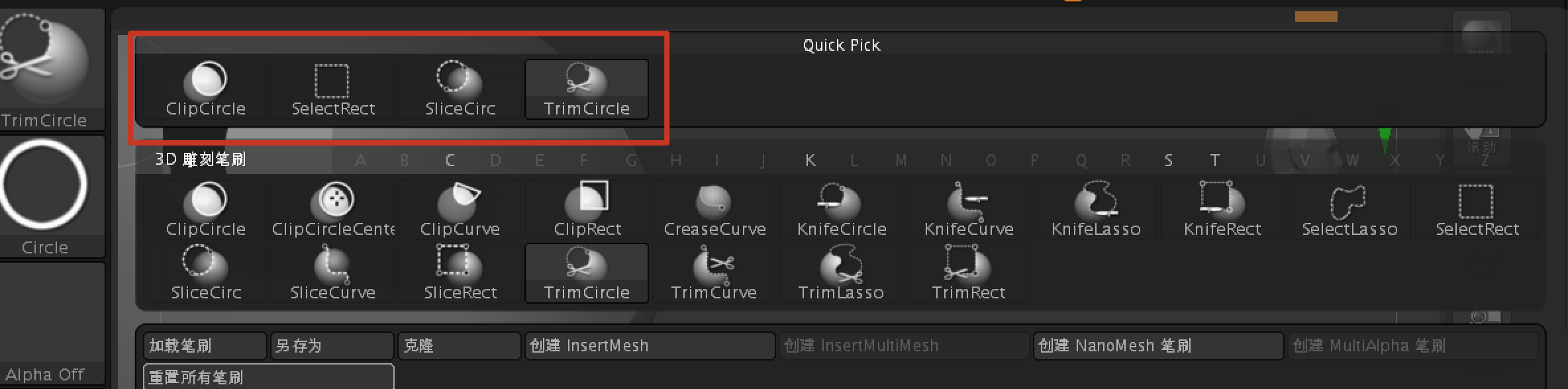
Task: Select the CreaseCurve brush
Action: pyautogui.click(x=714, y=209)
